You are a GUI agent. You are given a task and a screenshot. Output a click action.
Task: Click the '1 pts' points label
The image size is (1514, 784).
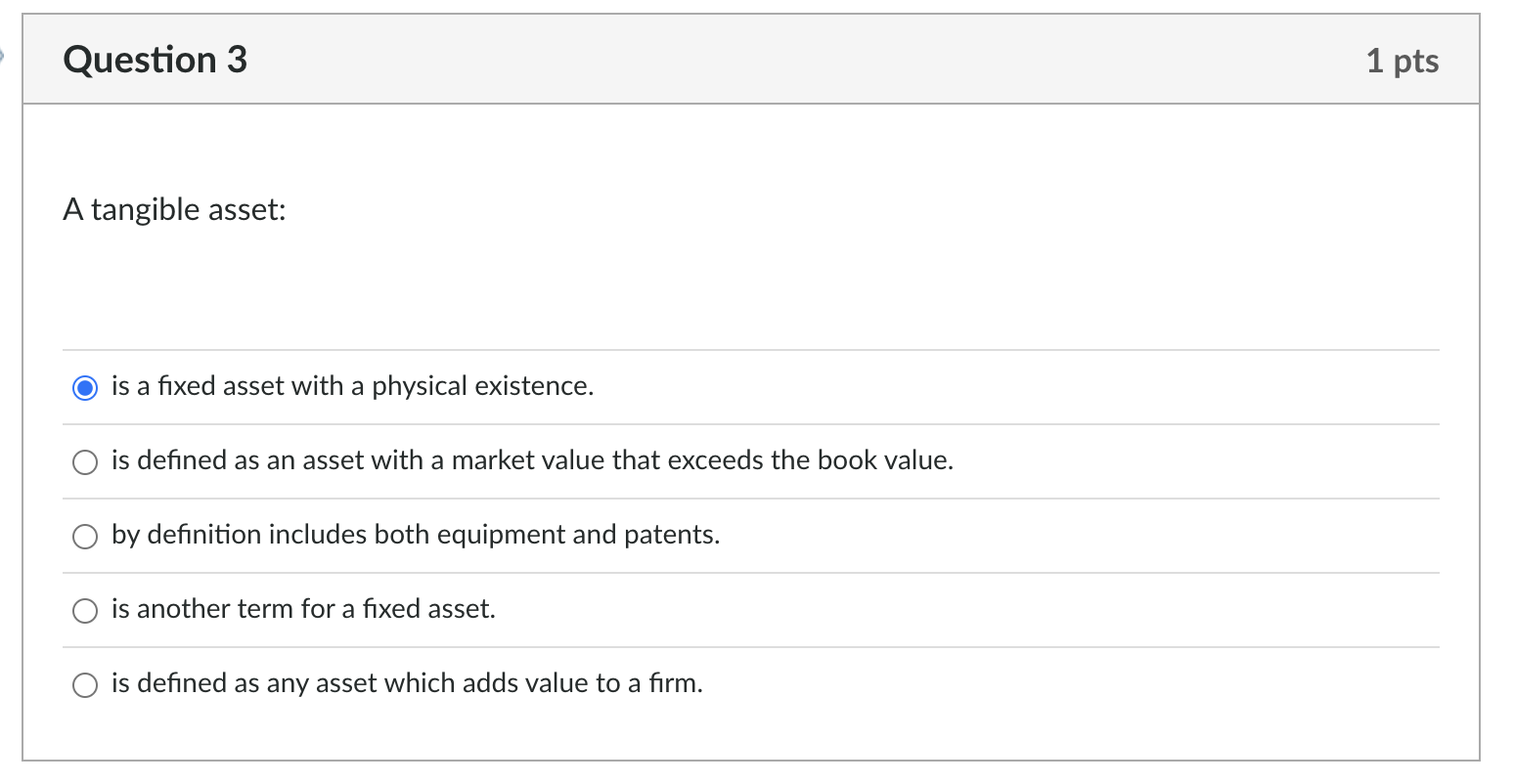coord(1402,61)
